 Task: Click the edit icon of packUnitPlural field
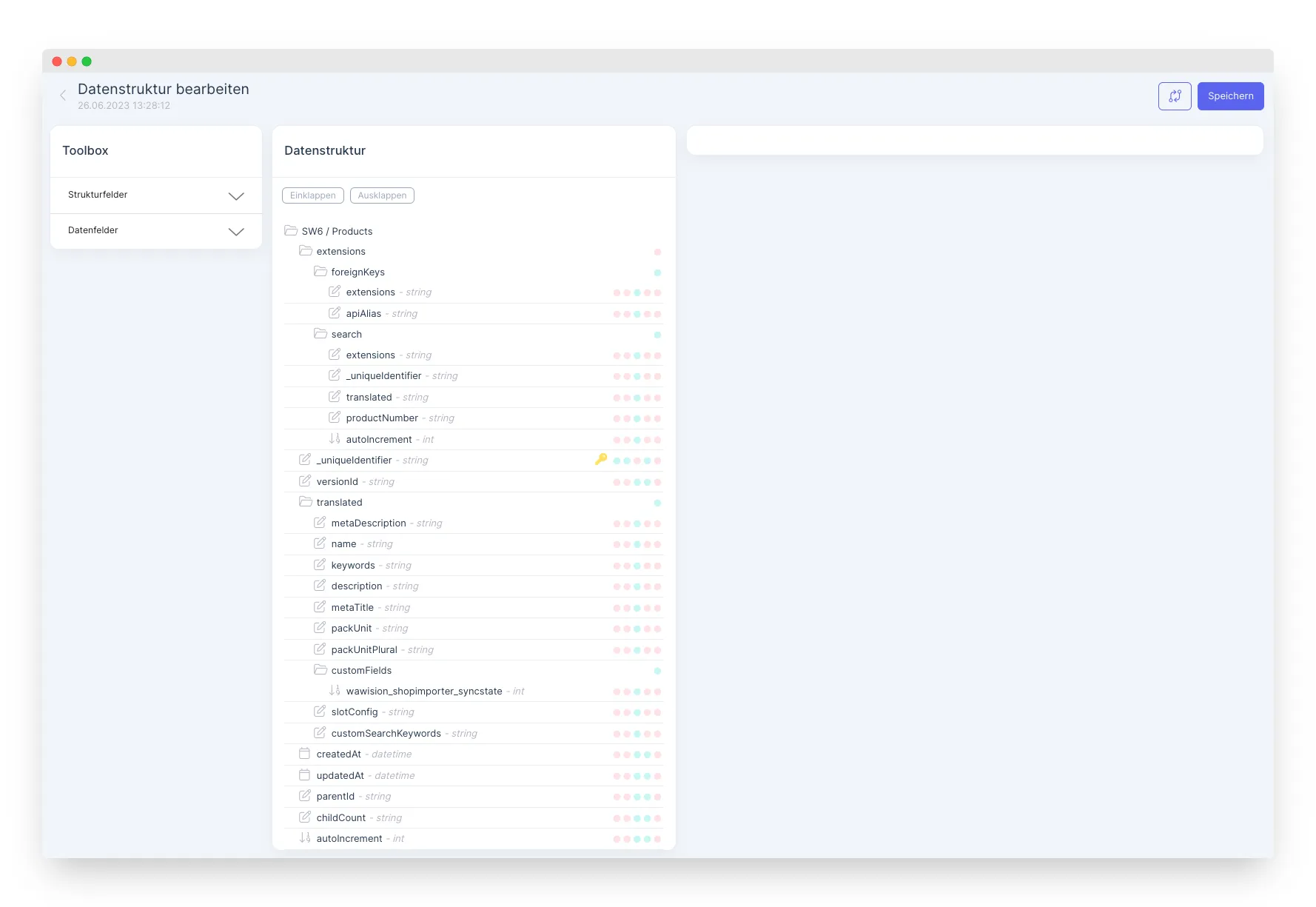320,649
